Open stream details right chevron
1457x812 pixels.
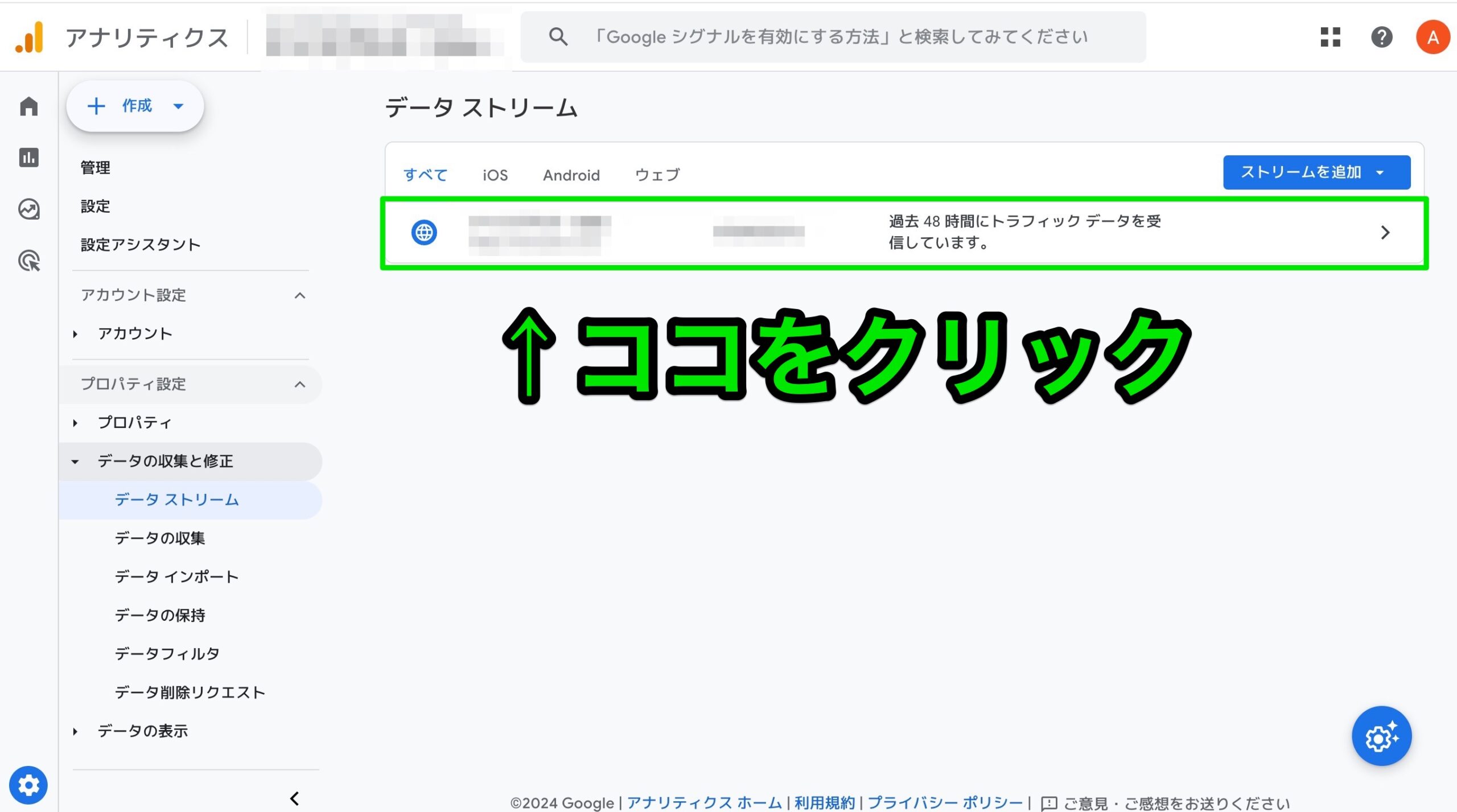coord(1385,232)
